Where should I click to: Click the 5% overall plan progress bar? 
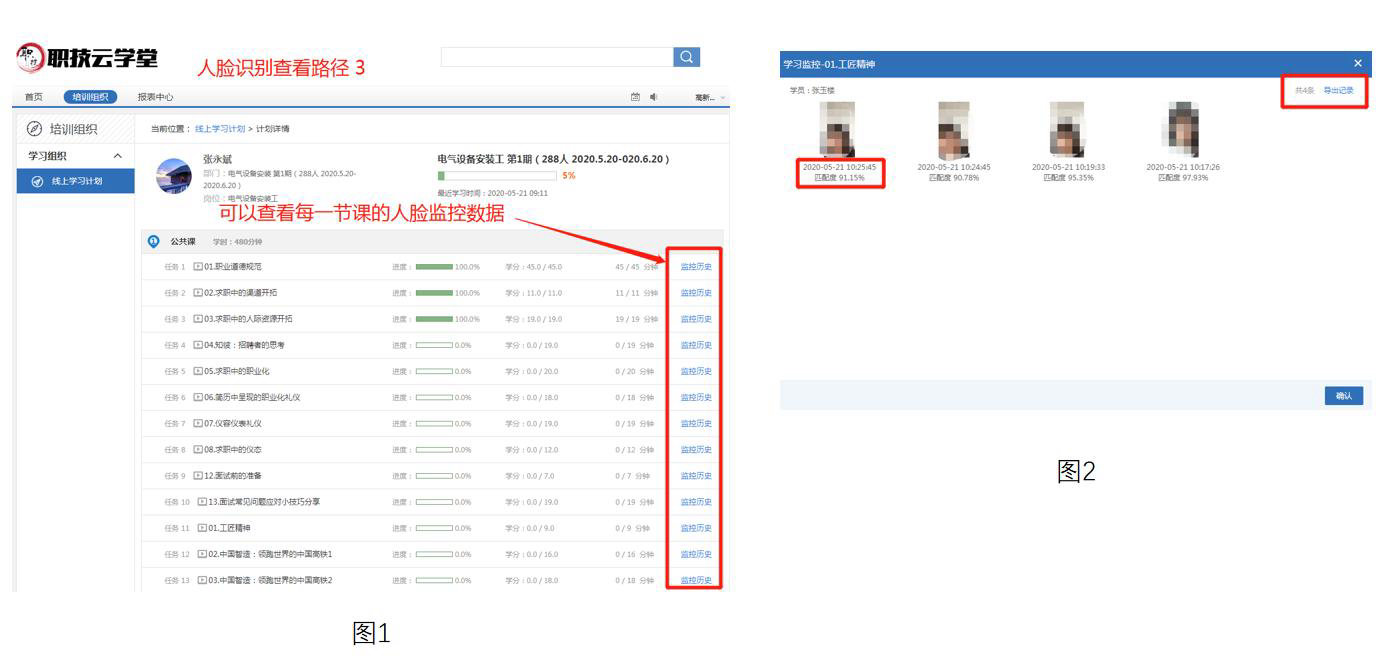point(497,176)
